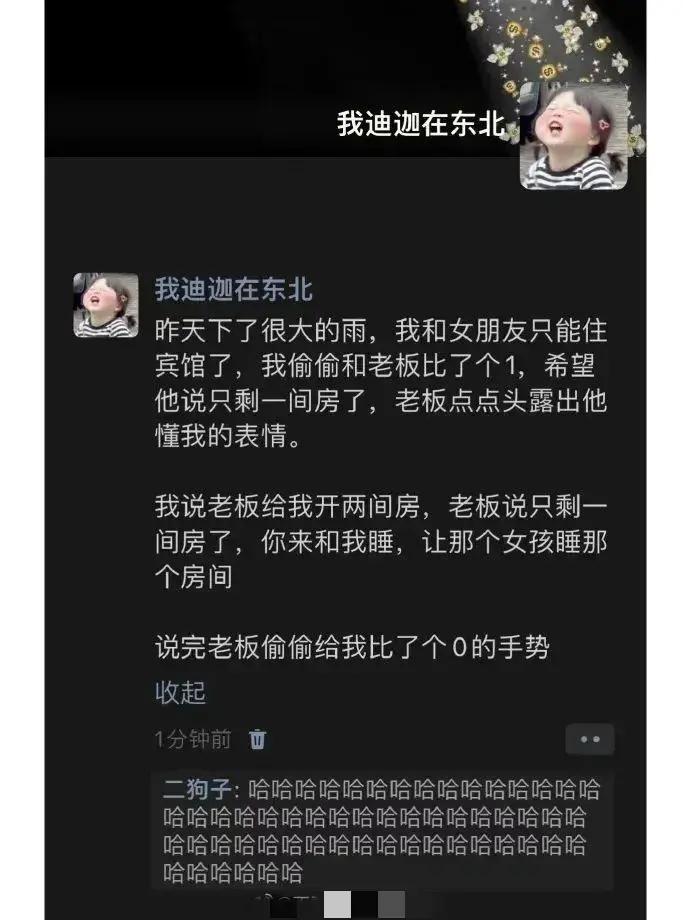Viewport: 690px width, 920px height.
Task: Open the small avatar beside the post
Action: tap(106, 305)
